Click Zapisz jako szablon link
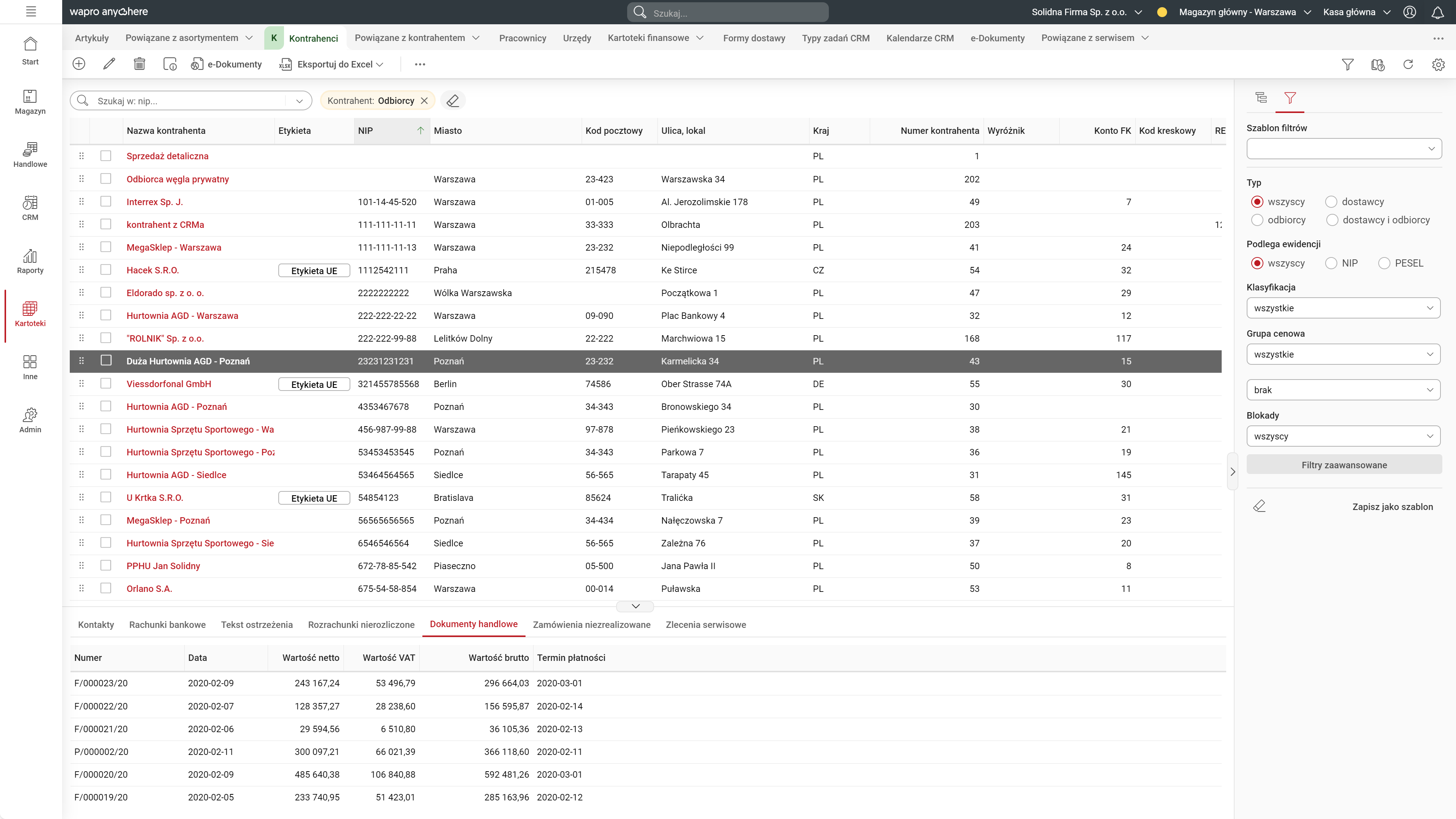Screen dimensions: 1456x819 click(1392, 507)
